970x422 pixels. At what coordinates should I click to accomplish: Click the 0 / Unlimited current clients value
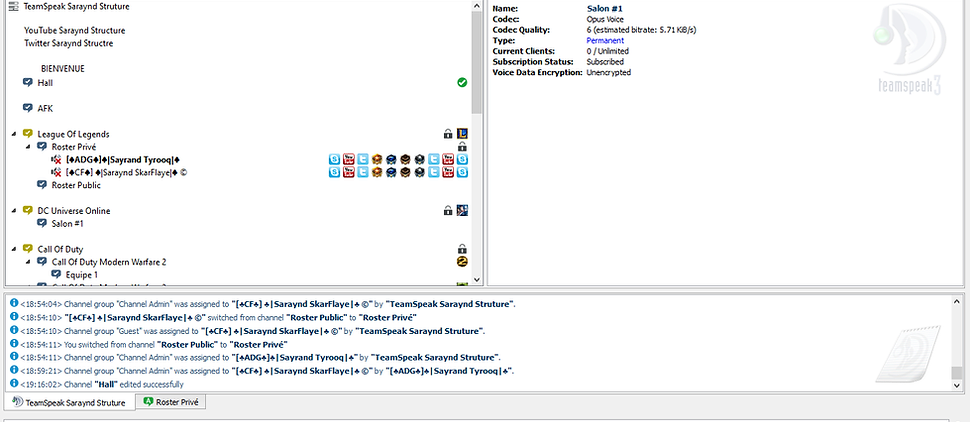pyautogui.click(x=607, y=51)
